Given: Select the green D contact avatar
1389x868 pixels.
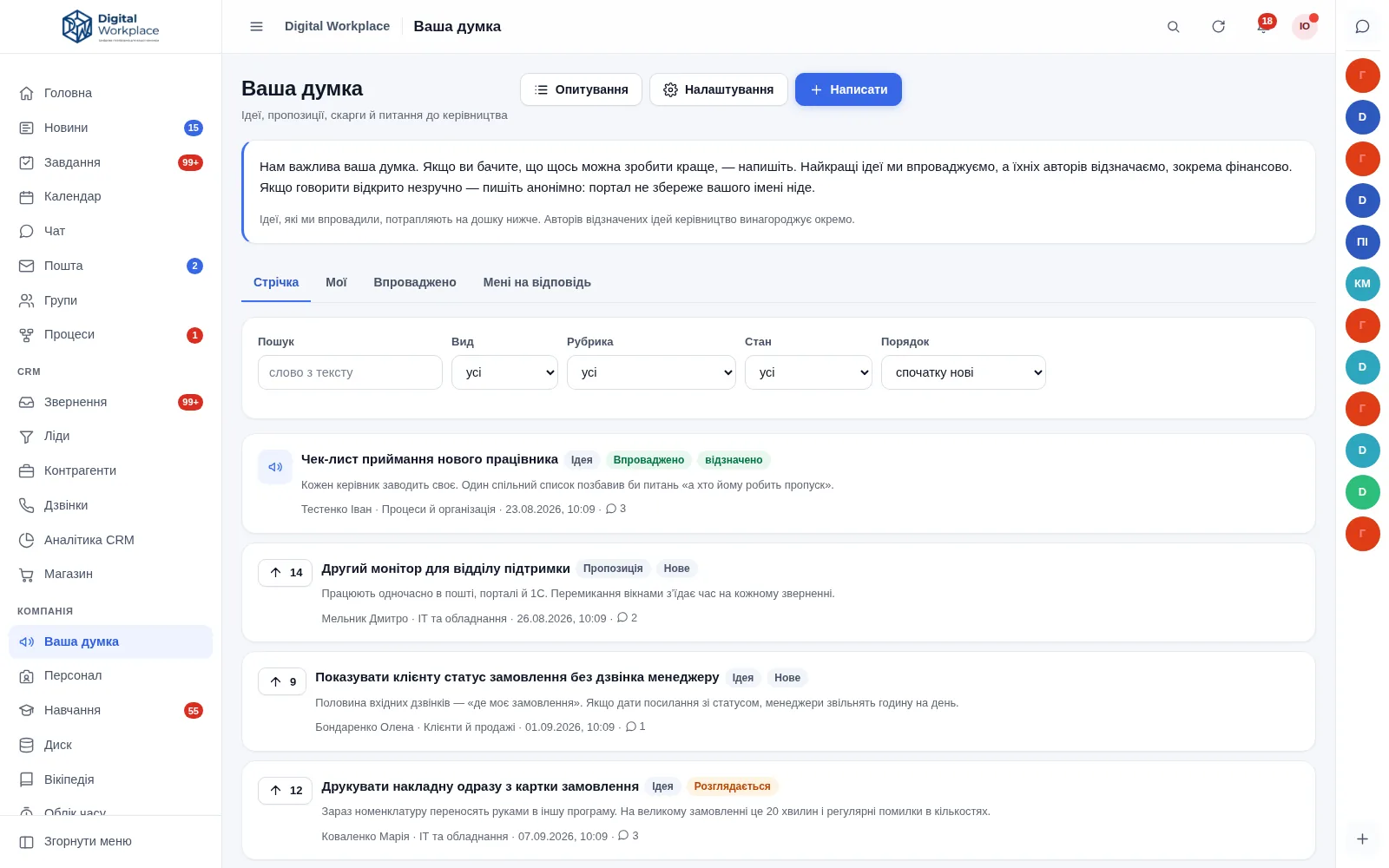Looking at the screenshot, I should [1362, 492].
